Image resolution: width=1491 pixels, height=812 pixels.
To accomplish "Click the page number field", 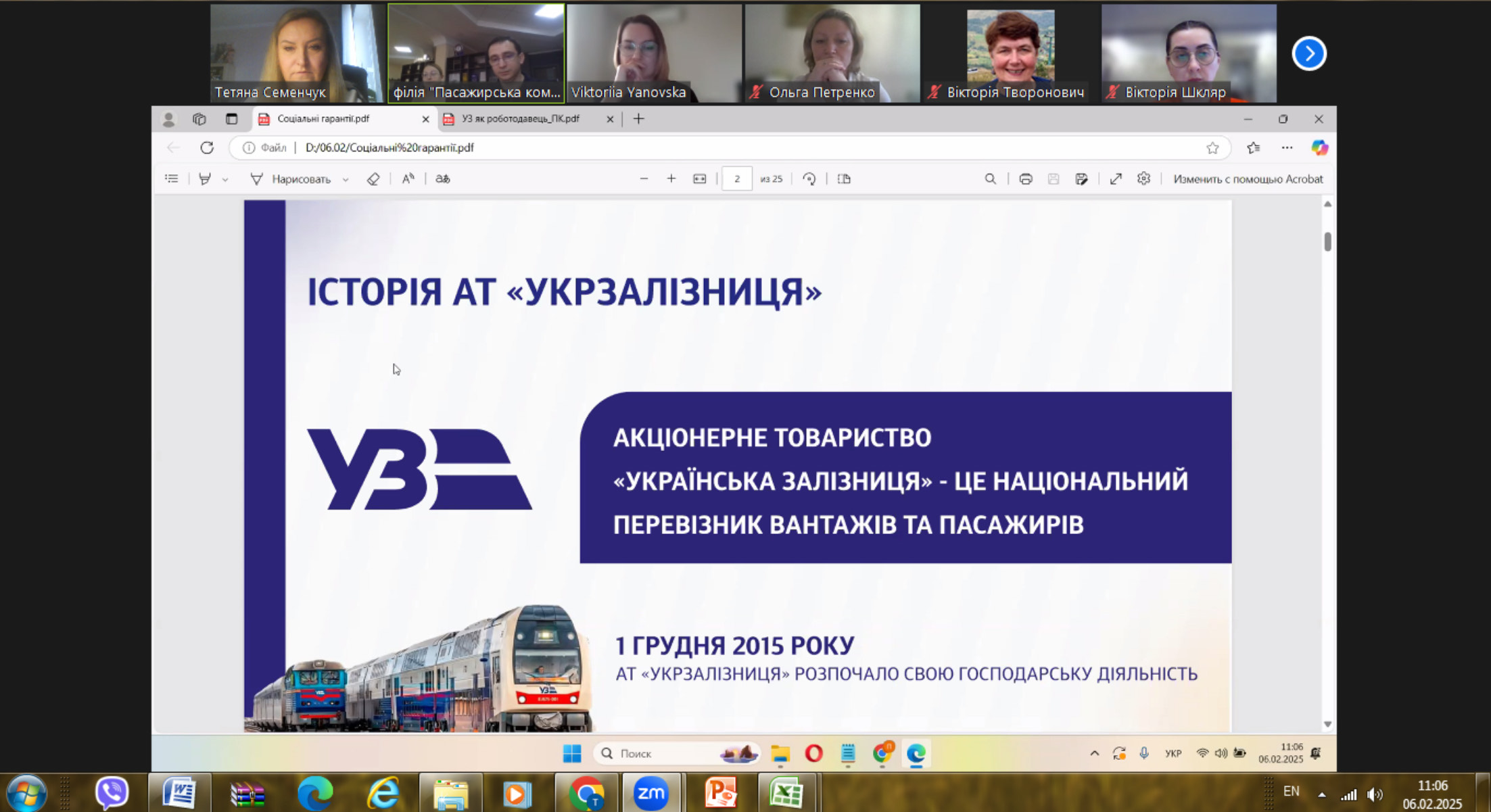I will coord(737,179).
